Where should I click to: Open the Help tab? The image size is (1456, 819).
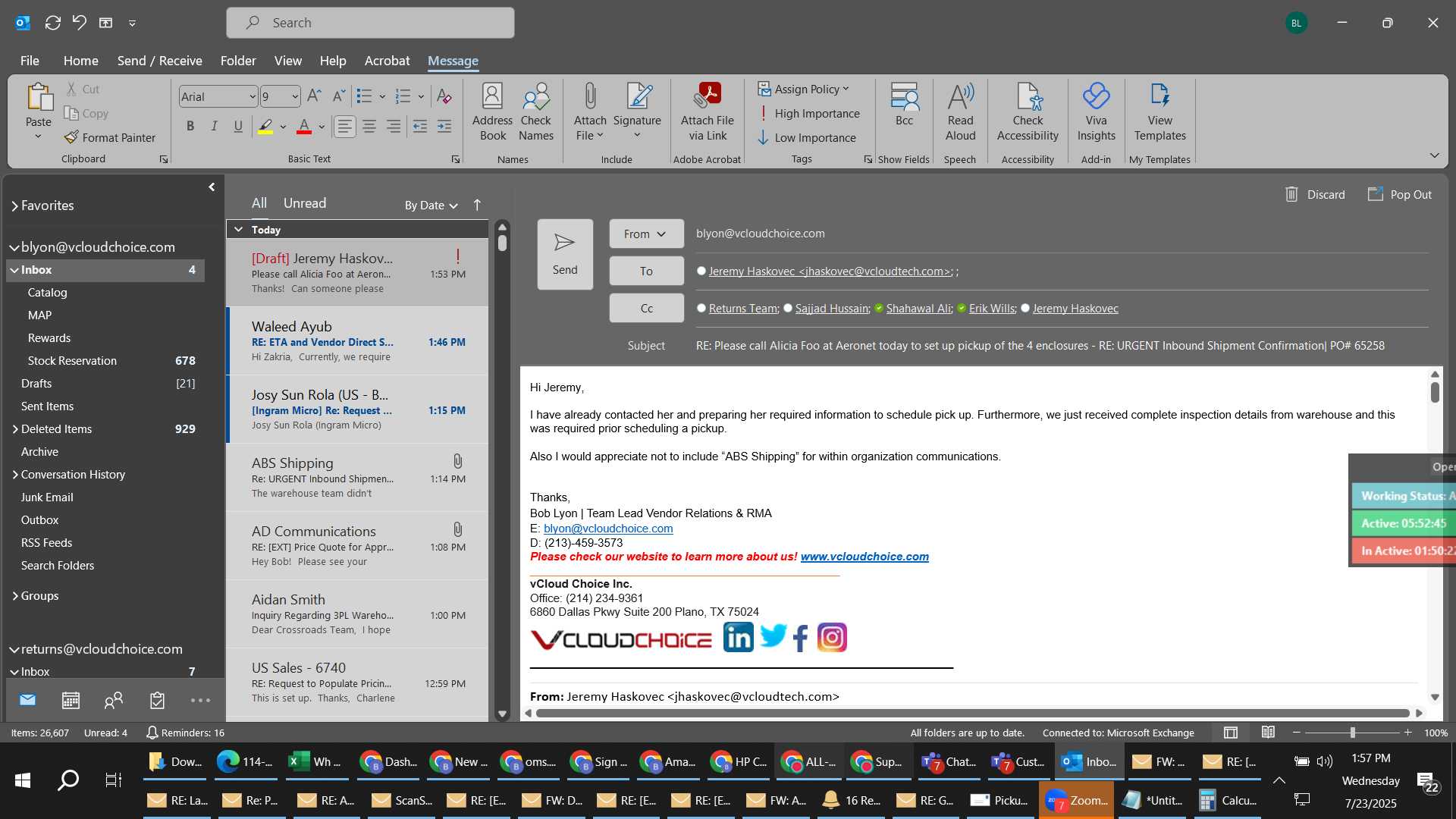(x=332, y=61)
